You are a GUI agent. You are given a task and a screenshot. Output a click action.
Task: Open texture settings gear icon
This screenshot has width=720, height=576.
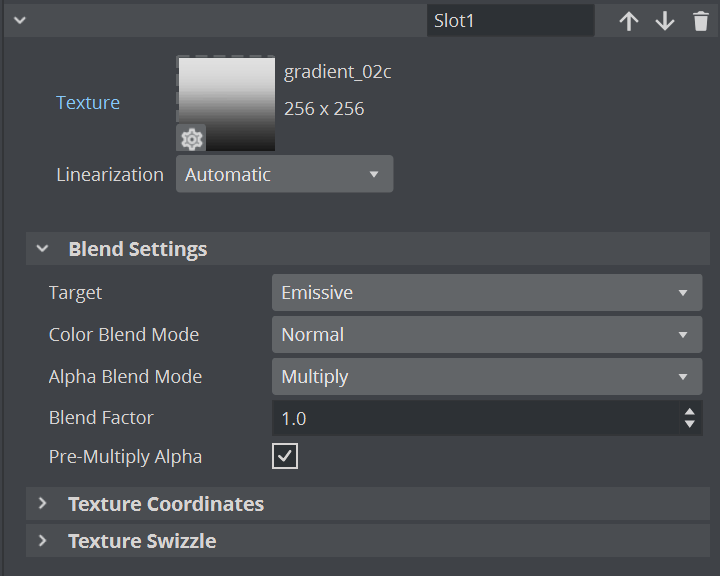191,139
